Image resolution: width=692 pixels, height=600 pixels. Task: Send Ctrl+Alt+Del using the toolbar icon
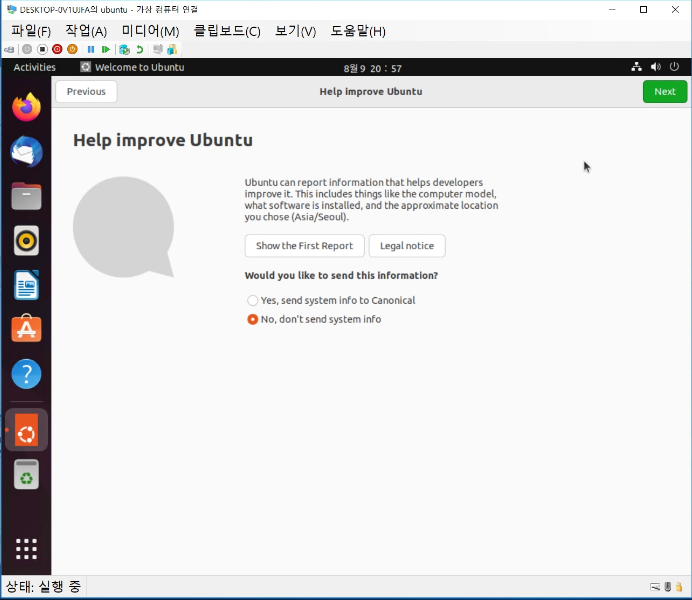point(9,49)
